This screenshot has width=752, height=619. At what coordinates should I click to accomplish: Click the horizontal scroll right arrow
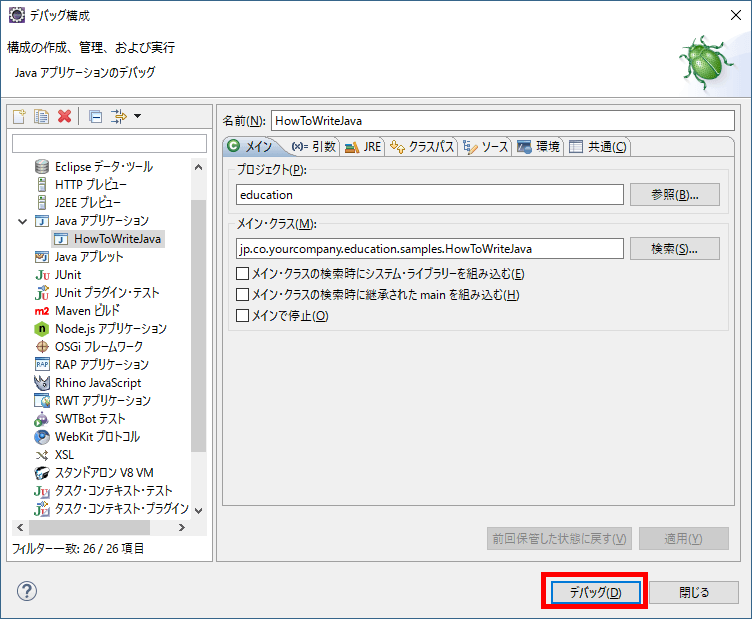(182, 527)
